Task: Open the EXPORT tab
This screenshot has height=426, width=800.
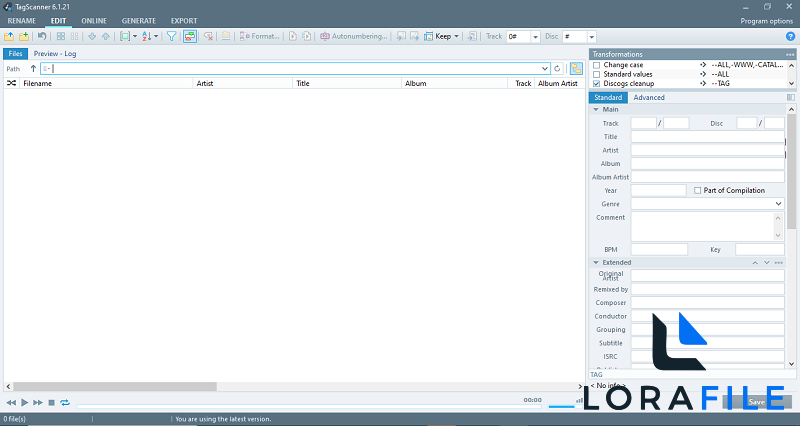Action: pyautogui.click(x=184, y=21)
